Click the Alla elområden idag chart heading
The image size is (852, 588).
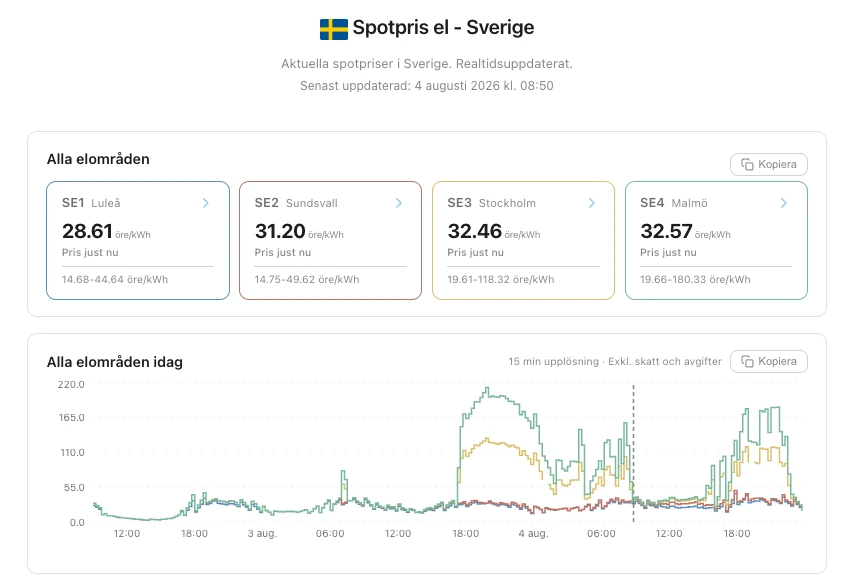(115, 362)
